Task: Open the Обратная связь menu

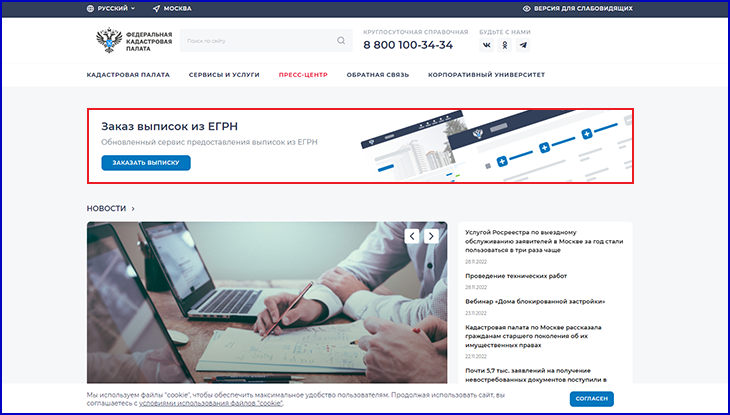Action: [377, 75]
